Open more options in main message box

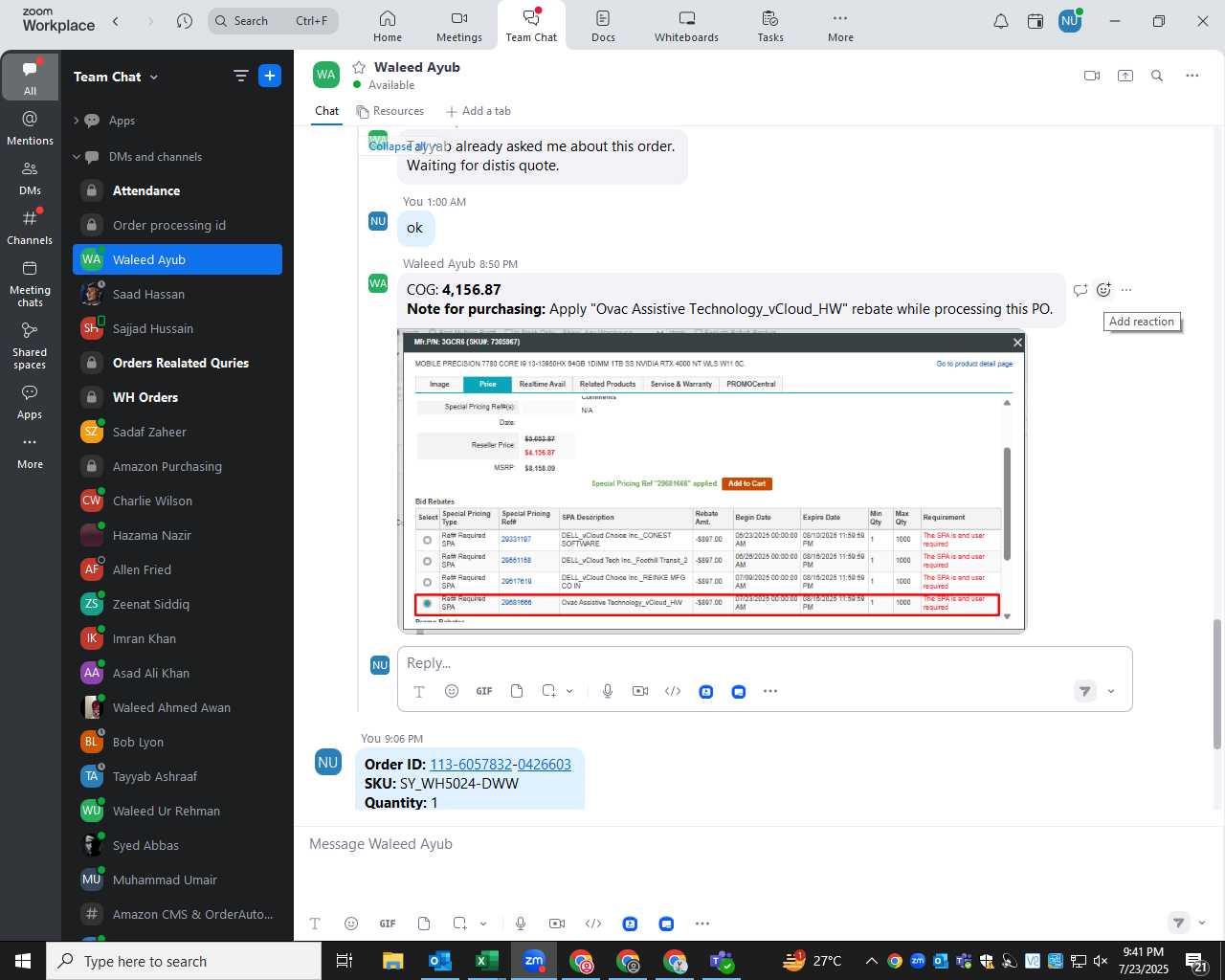pos(702,924)
